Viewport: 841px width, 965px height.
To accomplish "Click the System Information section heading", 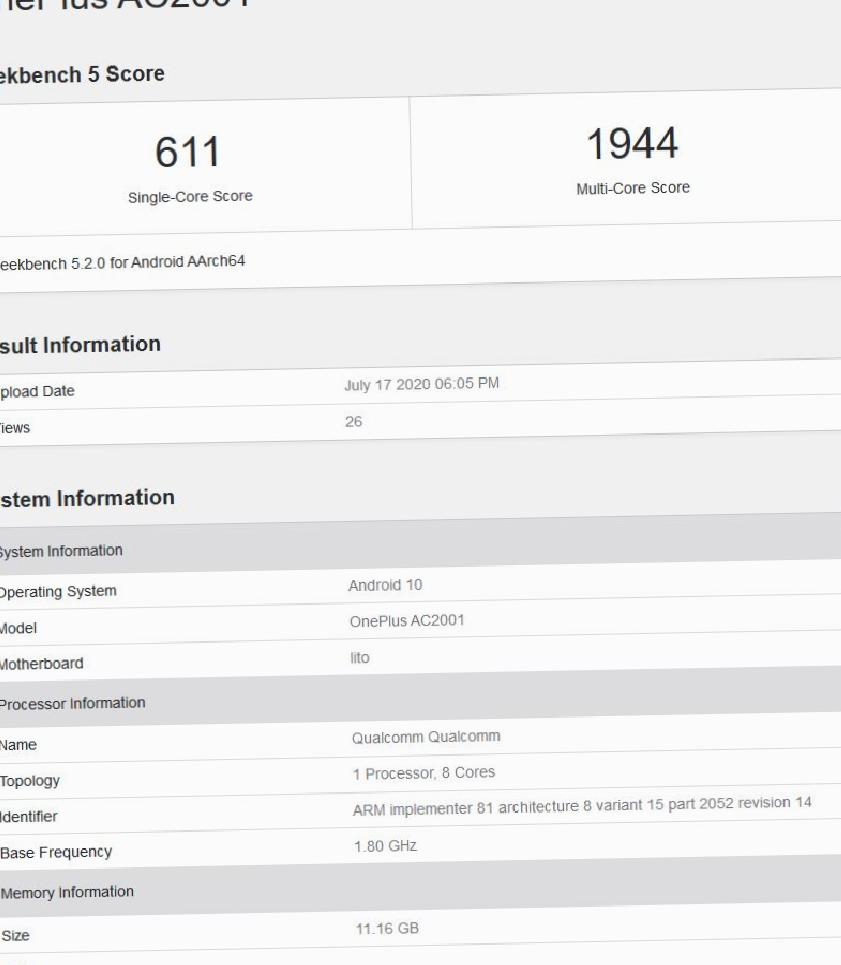I will (x=87, y=498).
